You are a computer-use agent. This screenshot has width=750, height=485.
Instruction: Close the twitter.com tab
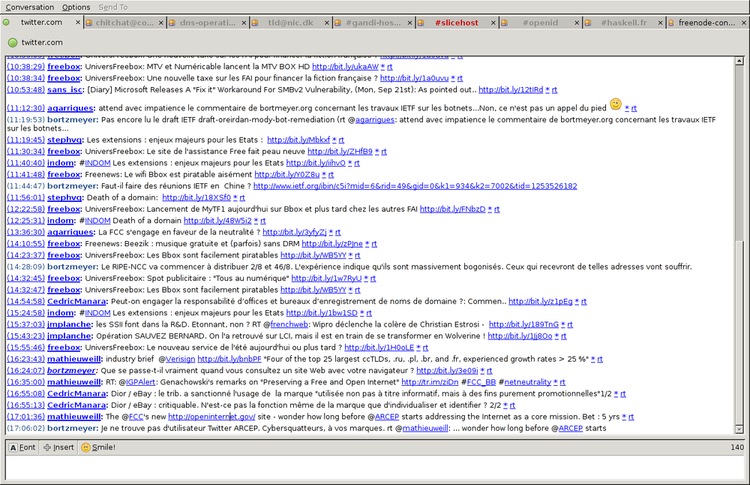(x=78, y=22)
